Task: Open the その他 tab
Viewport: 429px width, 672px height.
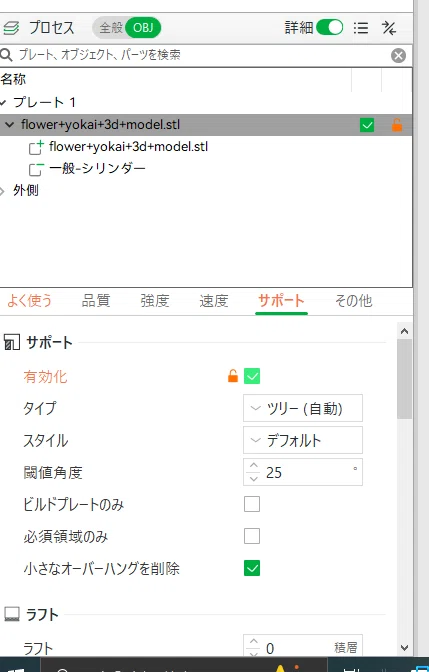Action: [353, 300]
